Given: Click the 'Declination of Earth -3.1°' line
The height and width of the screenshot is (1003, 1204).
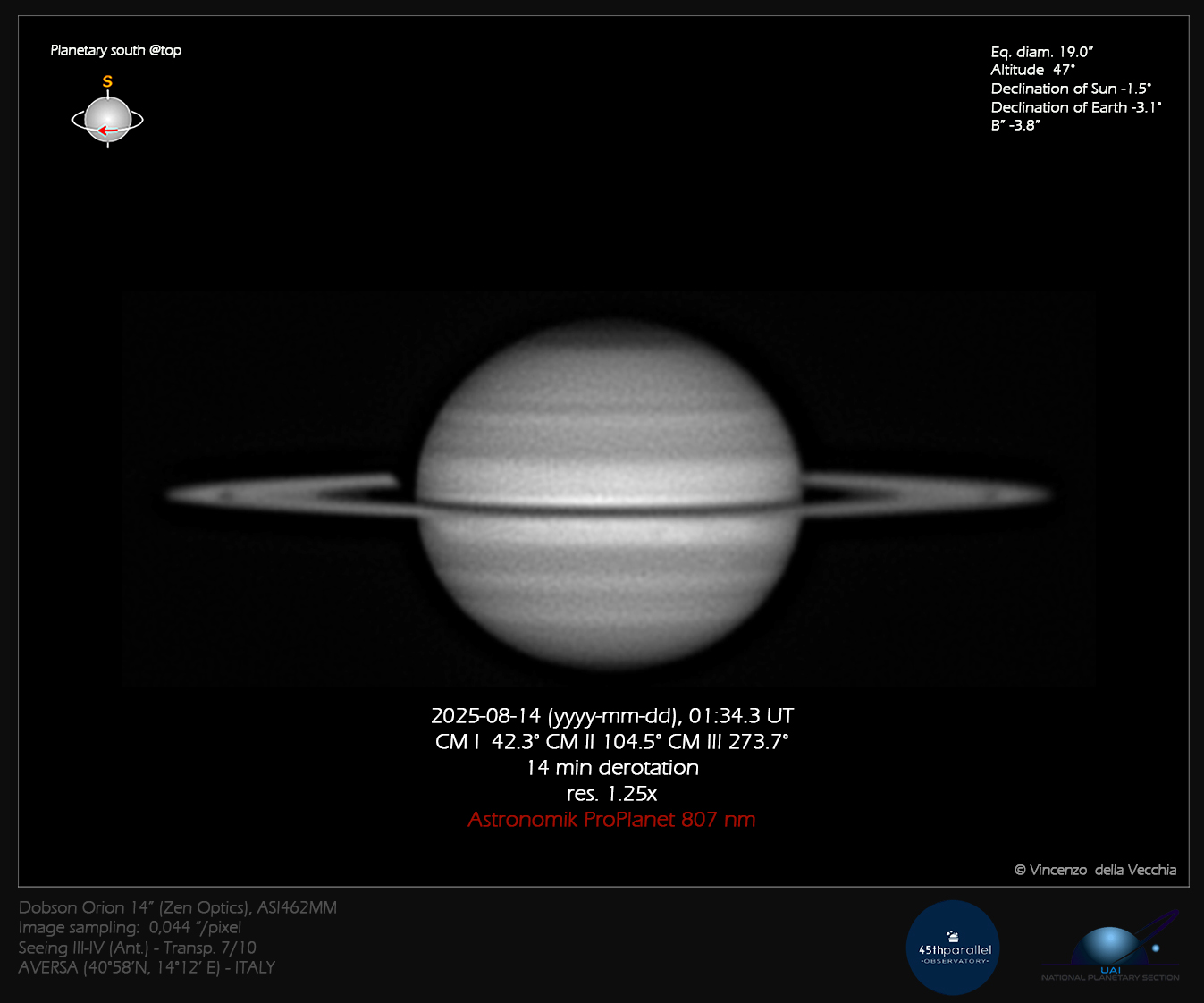Looking at the screenshot, I should click(1075, 107).
